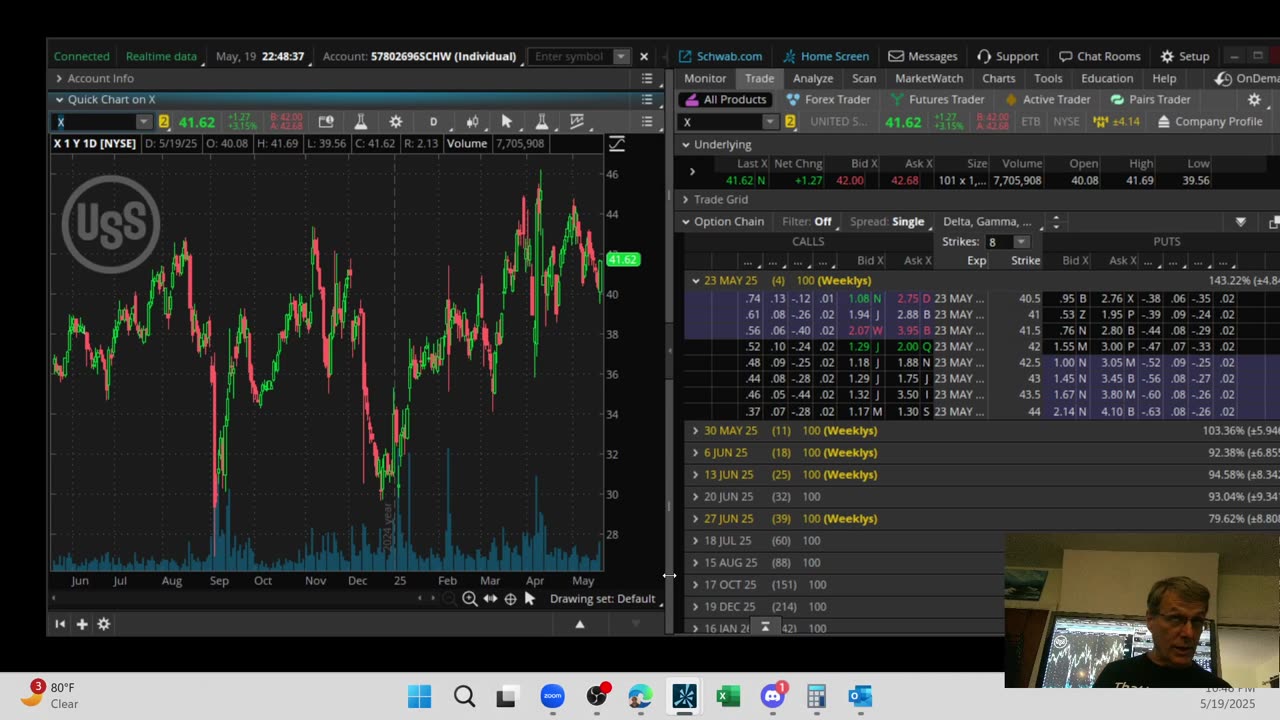1280x720 pixels.
Task: Open the Schwab.com link
Action: pos(720,56)
